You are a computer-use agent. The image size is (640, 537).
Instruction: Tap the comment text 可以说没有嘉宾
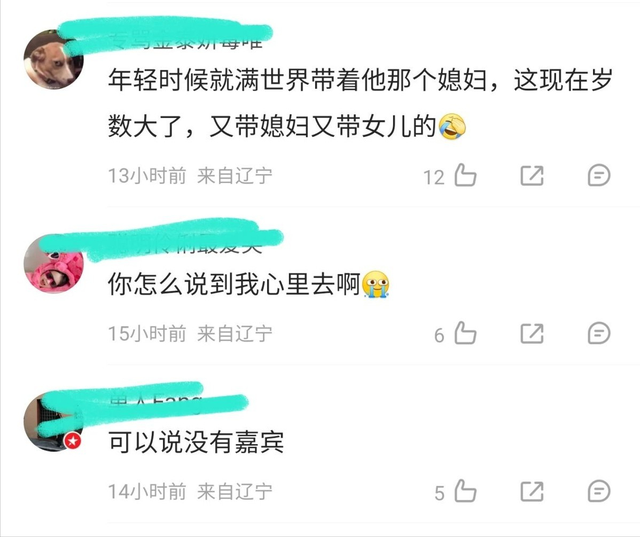(196, 442)
